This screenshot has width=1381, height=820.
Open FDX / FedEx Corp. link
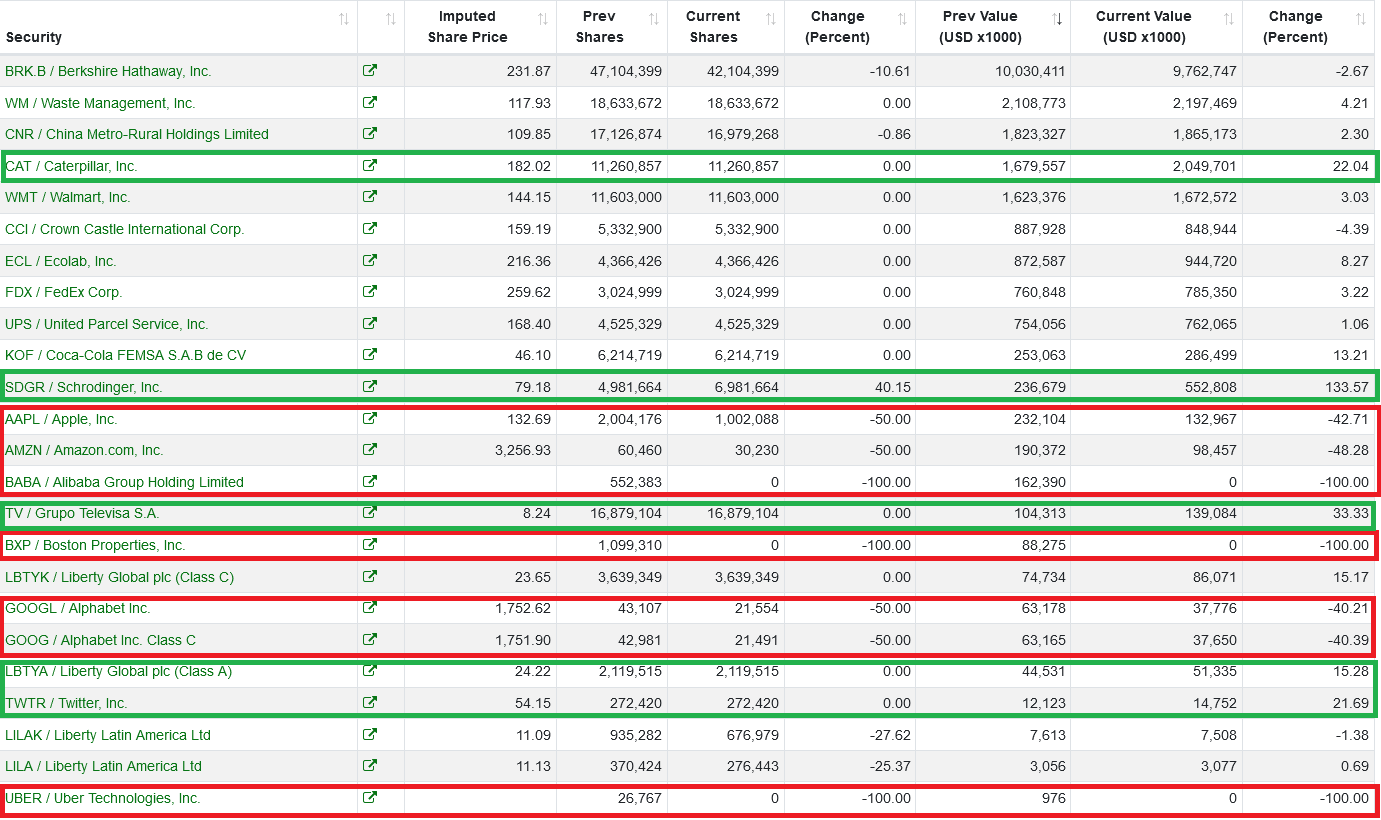pyautogui.click(x=64, y=292)
